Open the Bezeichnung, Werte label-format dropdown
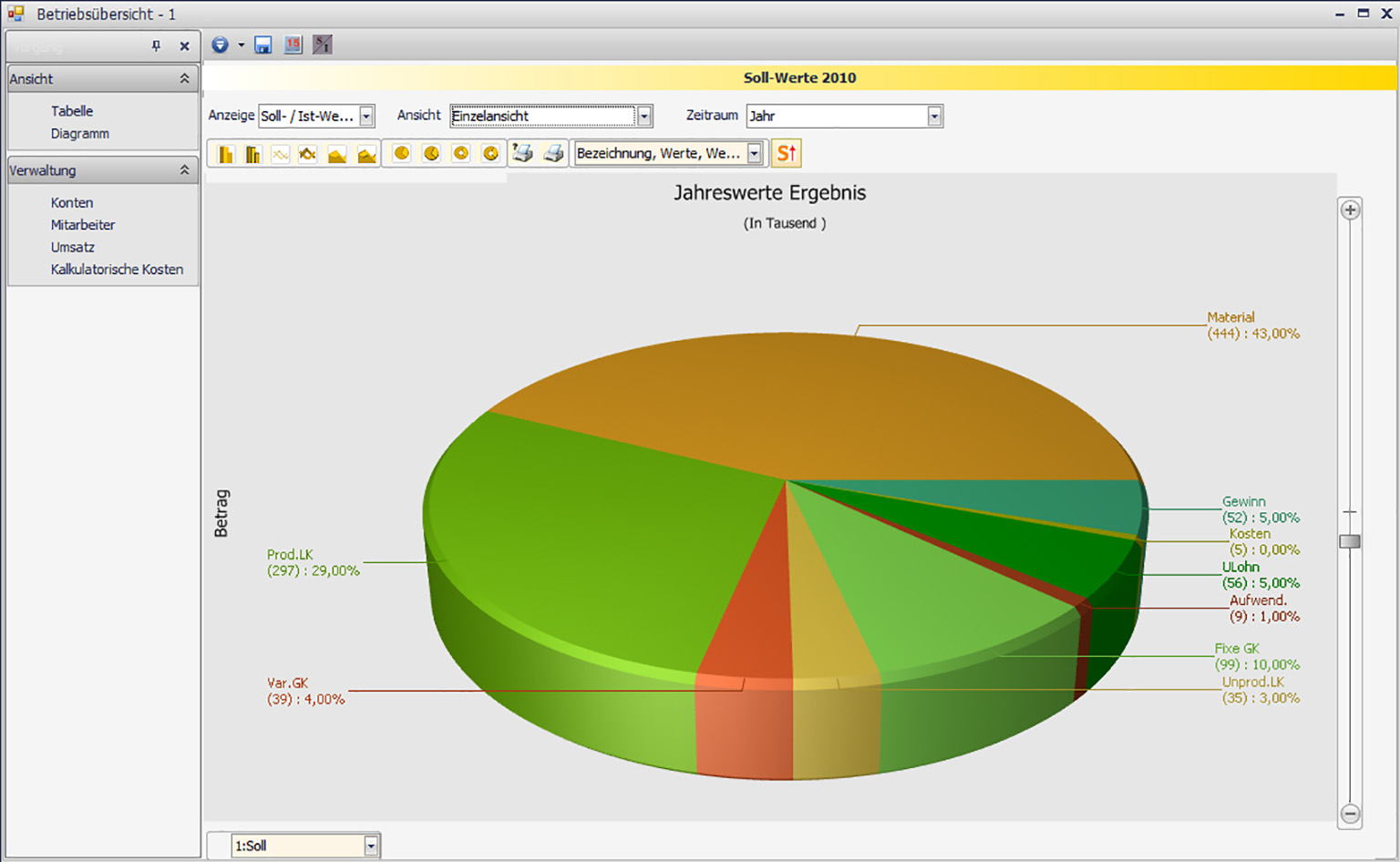The height and width of the screenshot is (862, 1400). pos(754,153)
